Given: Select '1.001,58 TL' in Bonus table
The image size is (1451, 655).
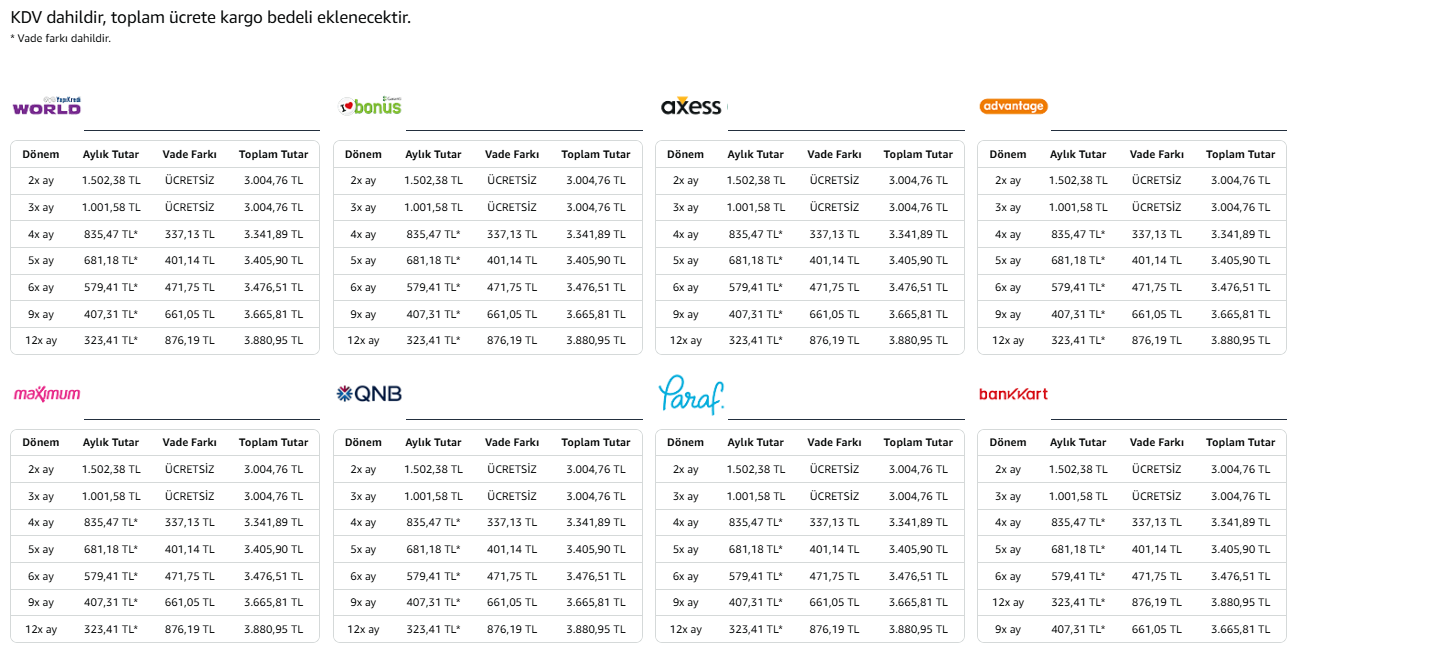Looking at the screenshot, I should coord(433,207).
